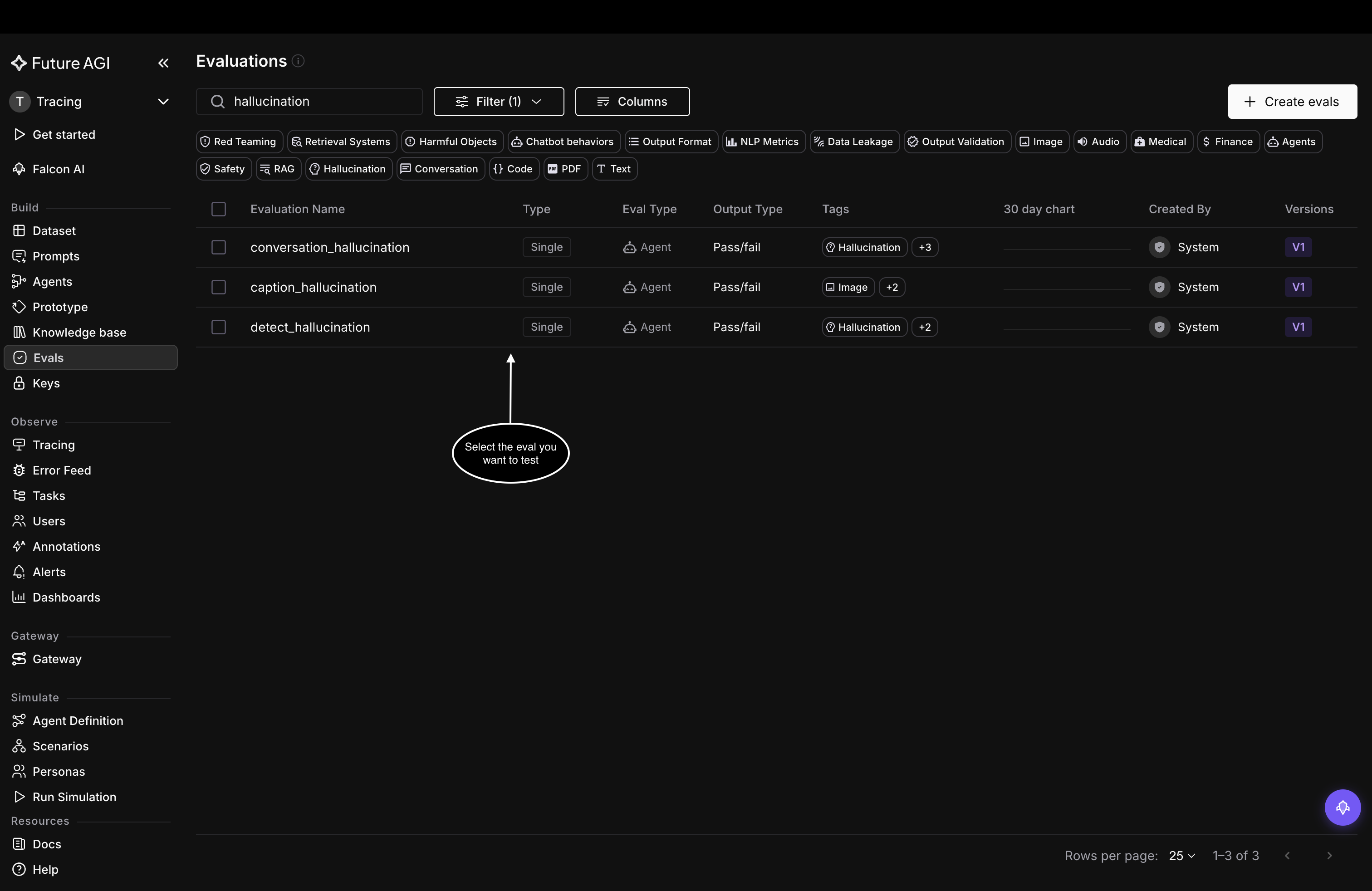Viewport: 1372px width, 891px height.
Task: Open the Columns button
Action: (x=632, y=102)
